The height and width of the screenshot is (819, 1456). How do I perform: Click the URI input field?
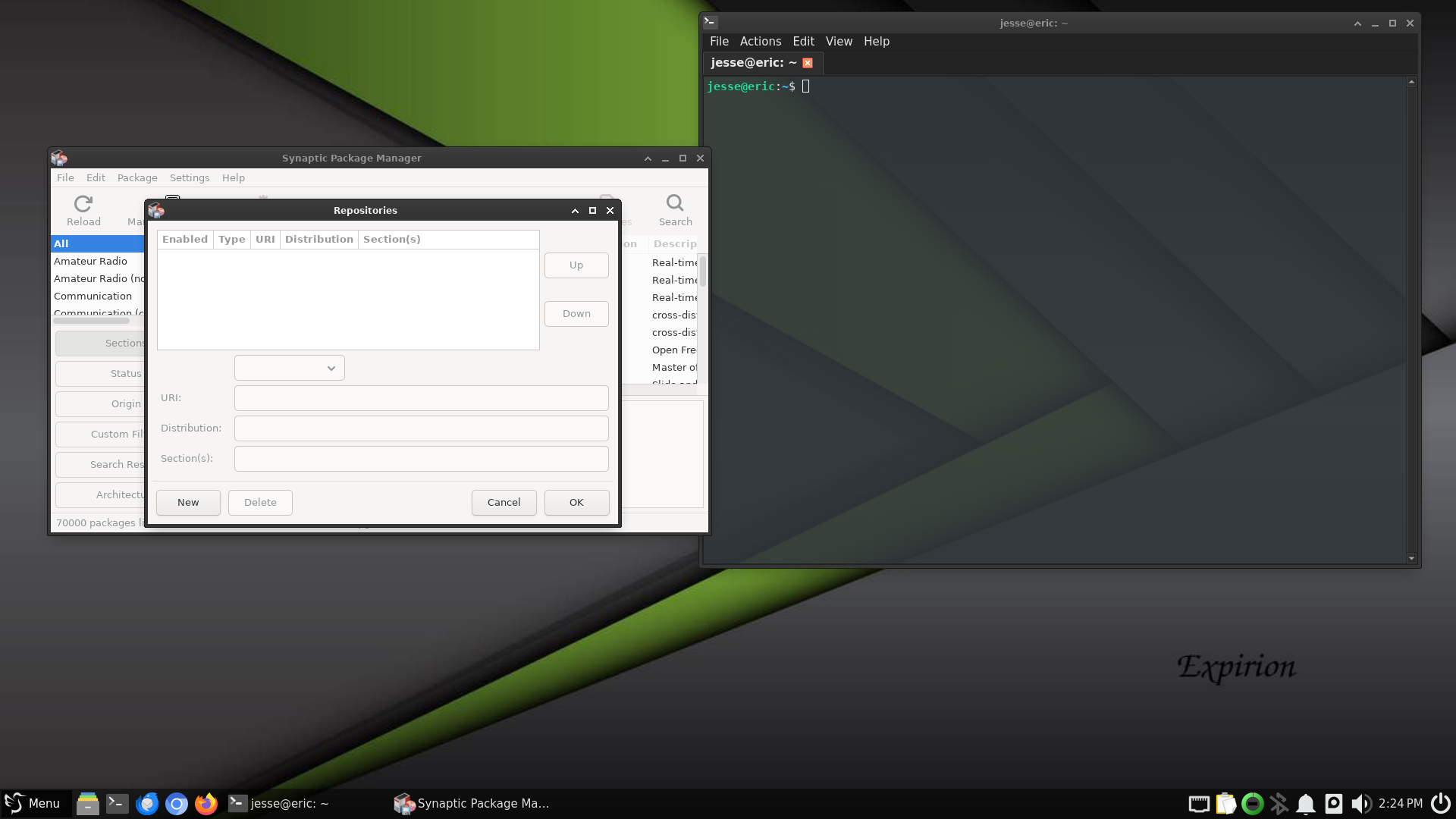422,397
